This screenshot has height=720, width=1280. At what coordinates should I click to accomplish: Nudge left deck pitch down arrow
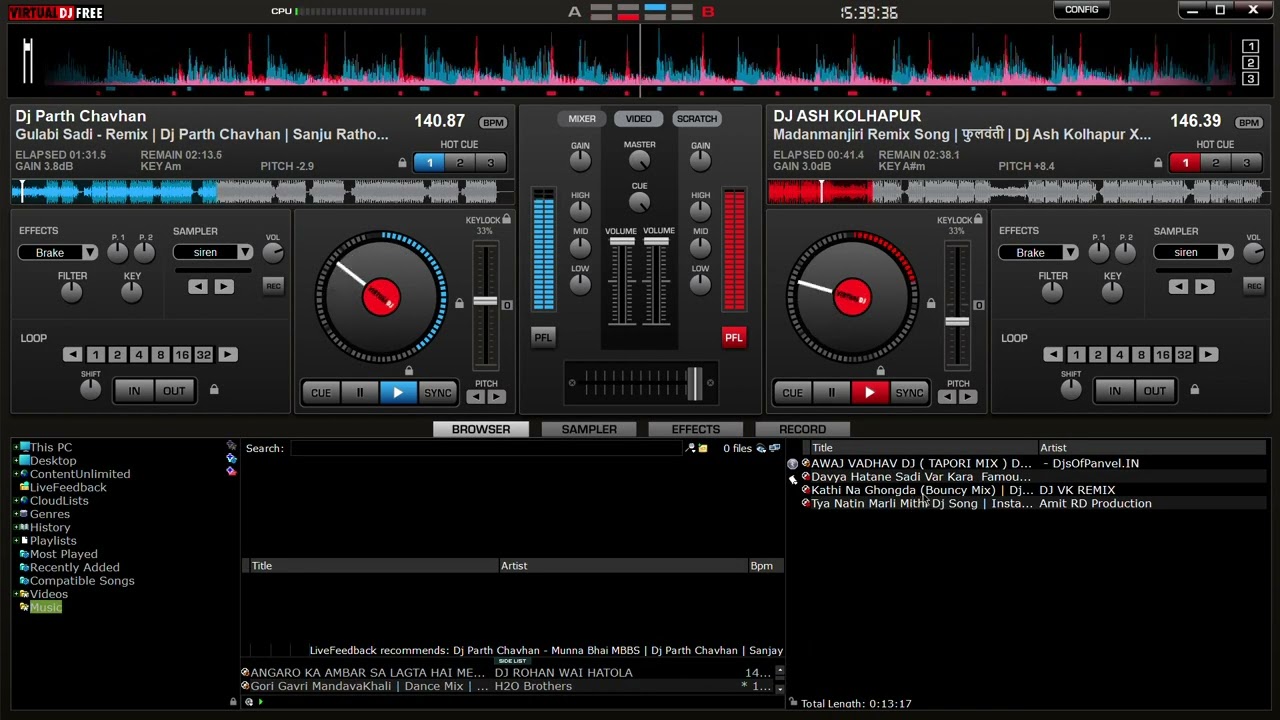click(x=476, y=397)
